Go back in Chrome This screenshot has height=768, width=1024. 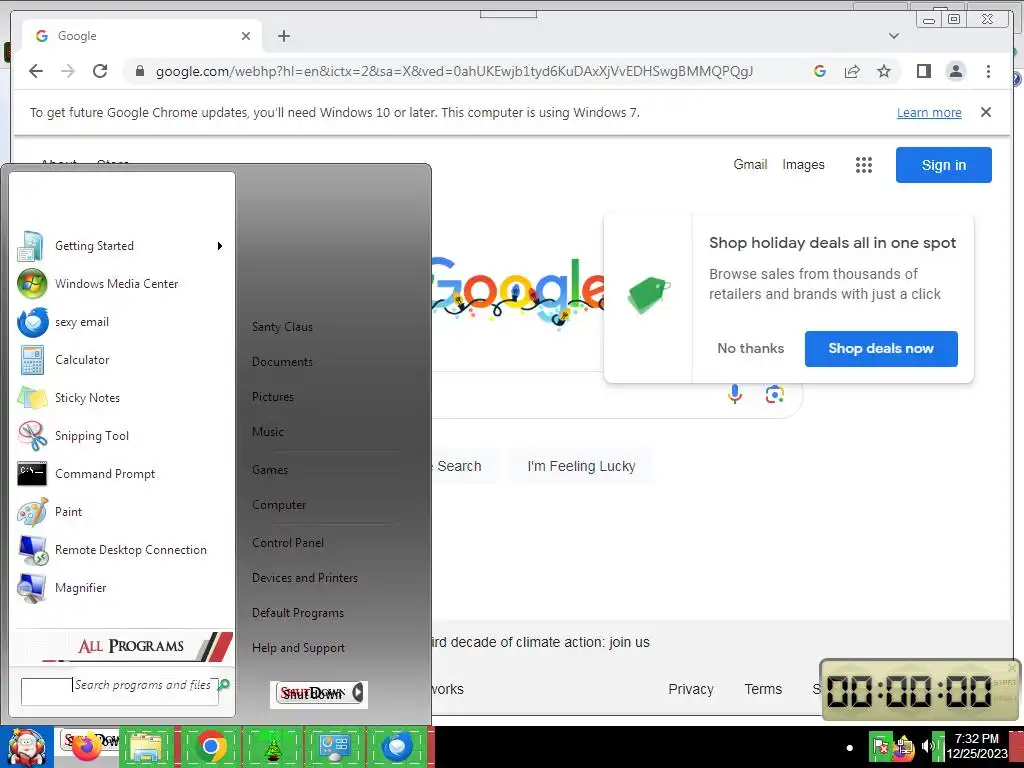coord(36,71)
